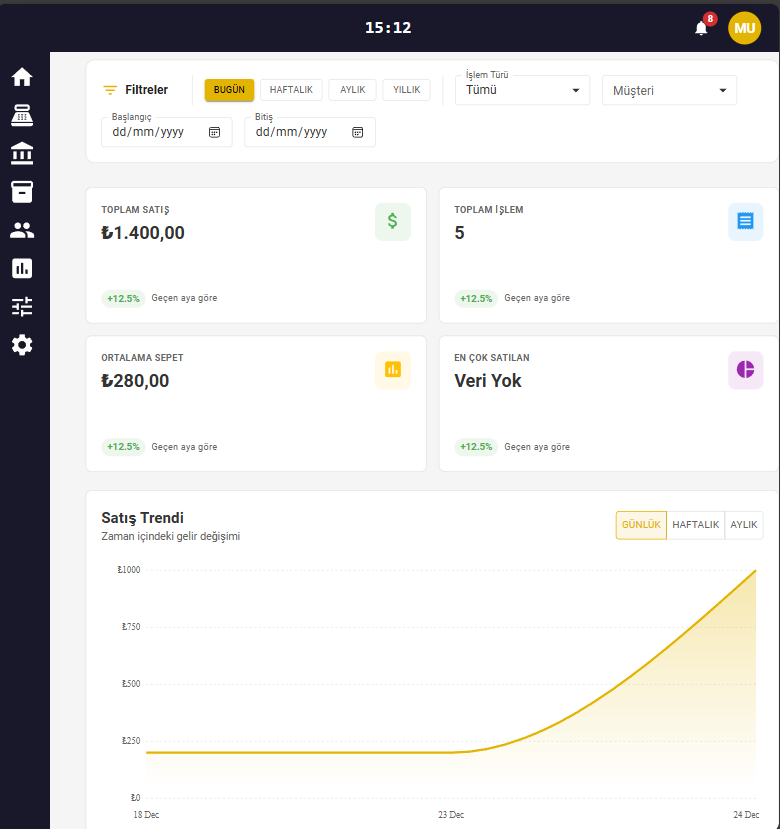Open the home icon in sidebar
The height and width of the screenshot is (829, 780).
(x=22, y=77)
